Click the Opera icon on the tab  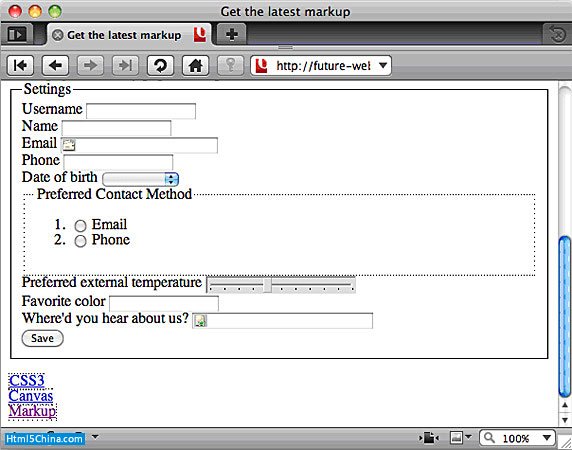(x=200, y=35)
